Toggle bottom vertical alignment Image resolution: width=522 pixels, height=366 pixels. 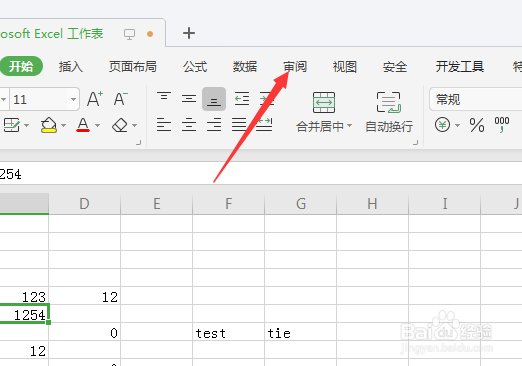pos(214,99)
